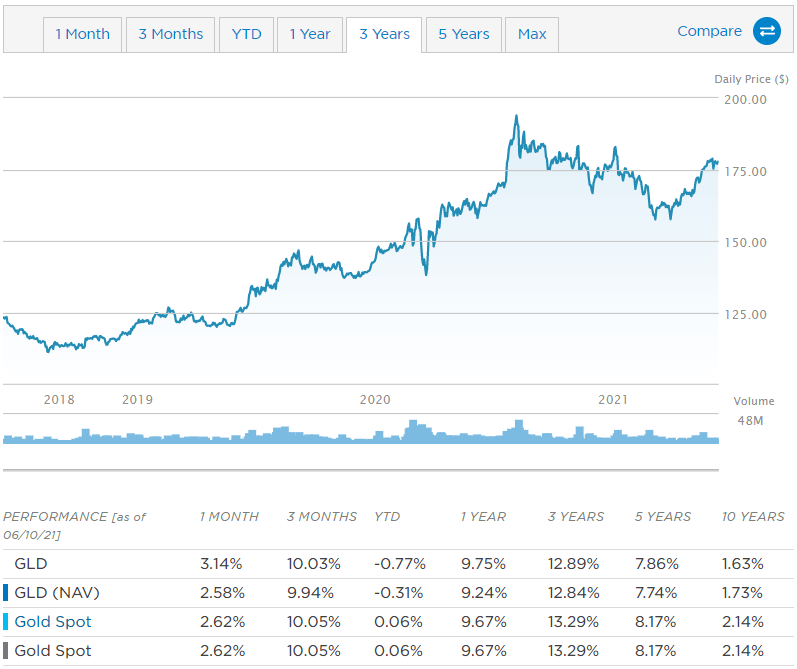Click the 125.00 price axis label
Viewport: 797px width, 669px height.
coord(745,315)
